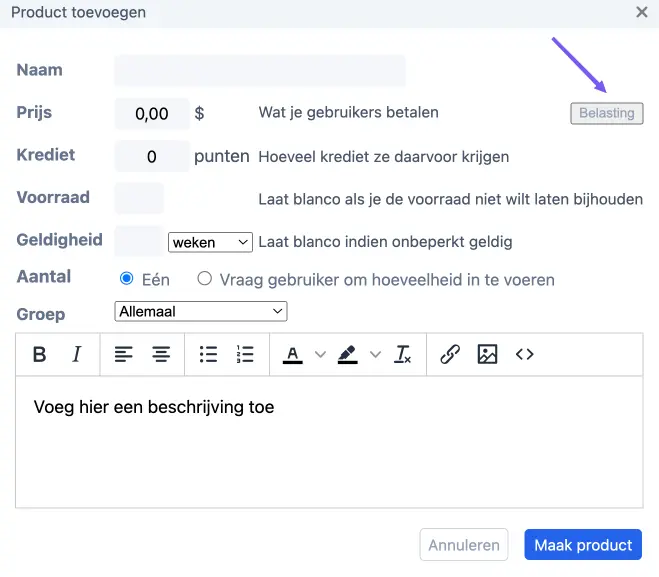Image resolution: width=659 pixels, height=577 pixels.
Task: Click the Belasting button
Action: pyautogui.click(x=606, y=113)
